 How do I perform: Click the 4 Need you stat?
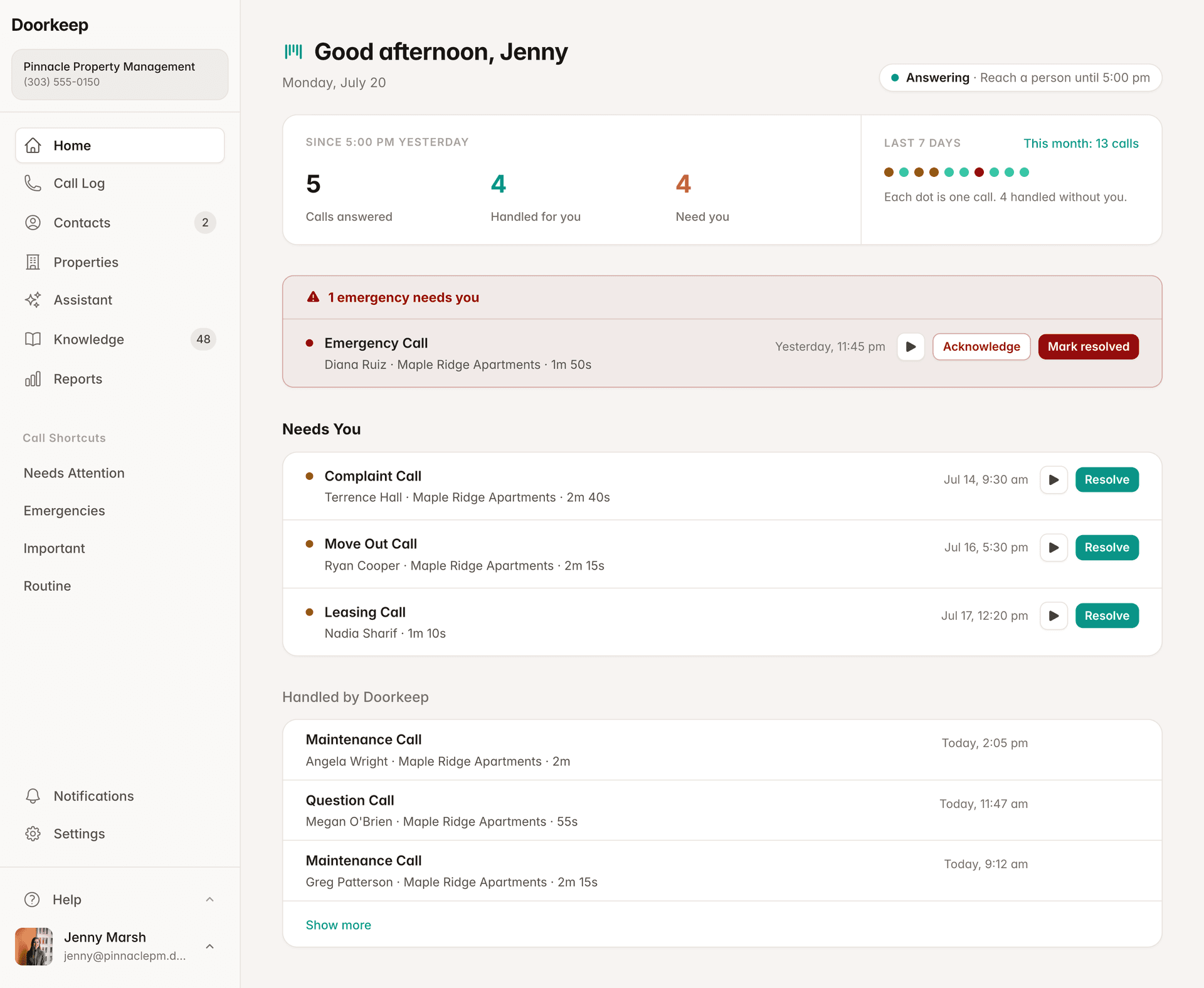(x=702, y=198)
